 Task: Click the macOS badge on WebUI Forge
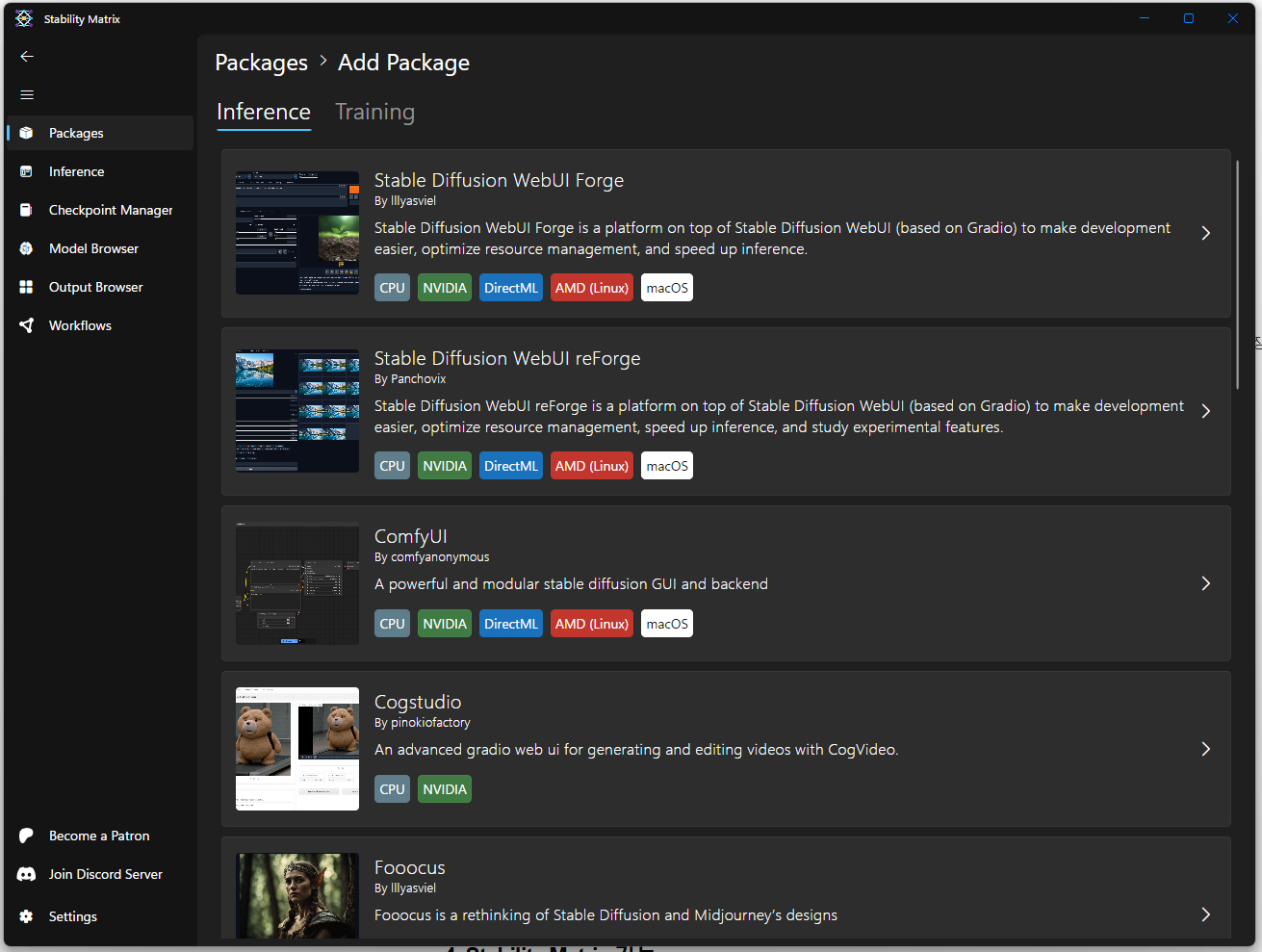(x=667, y=288)
